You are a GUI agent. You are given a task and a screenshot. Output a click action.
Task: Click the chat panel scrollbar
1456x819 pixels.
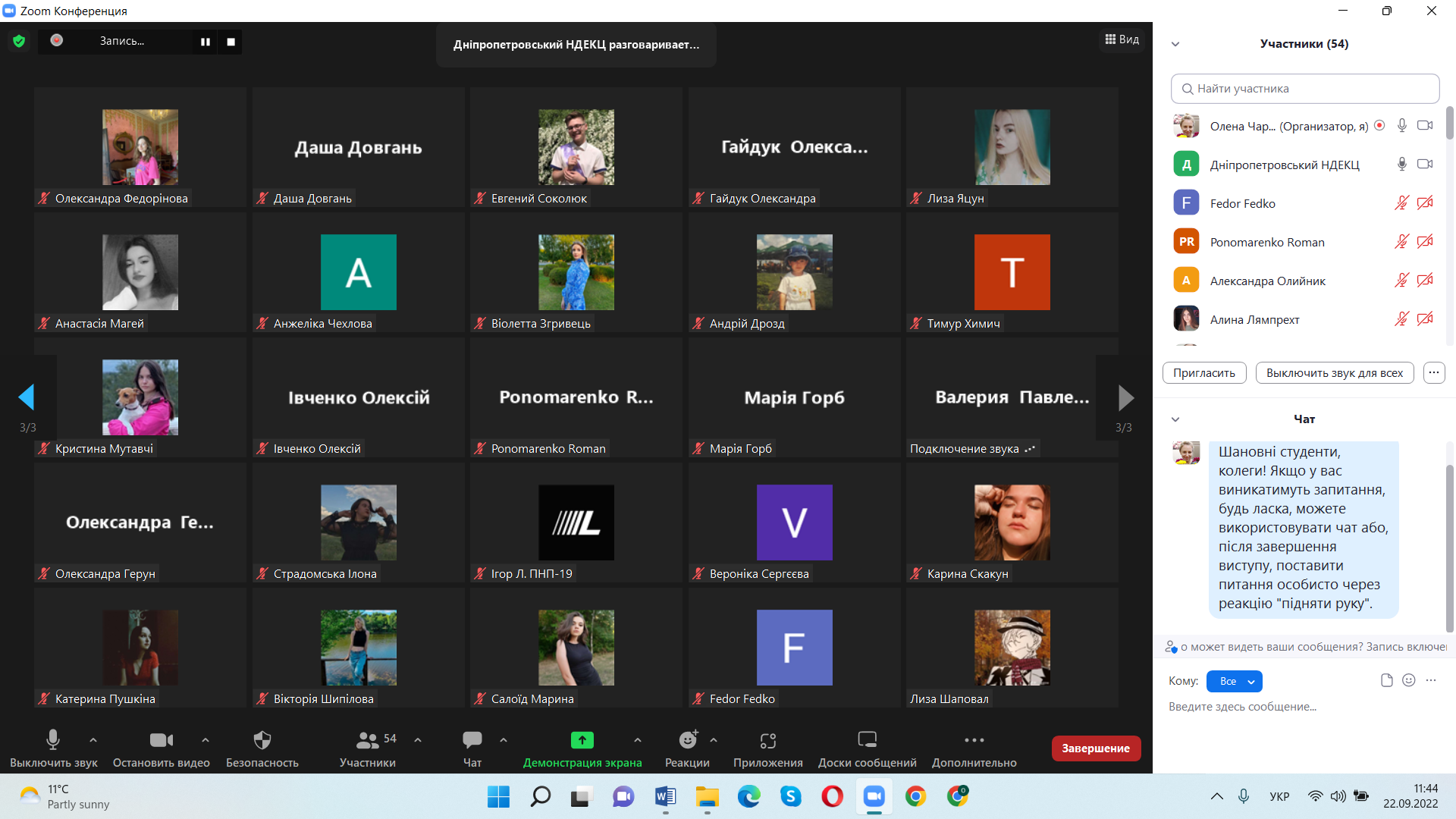coord(1449,548)
